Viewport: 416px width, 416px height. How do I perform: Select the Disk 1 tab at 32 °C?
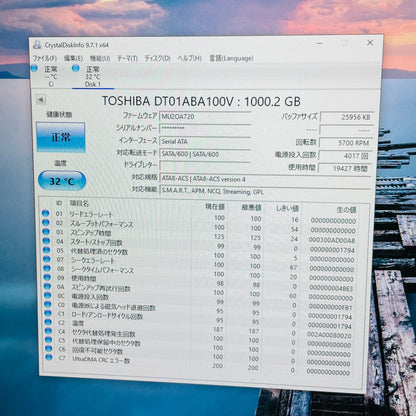pyautogui.click(x=93, y=77)
